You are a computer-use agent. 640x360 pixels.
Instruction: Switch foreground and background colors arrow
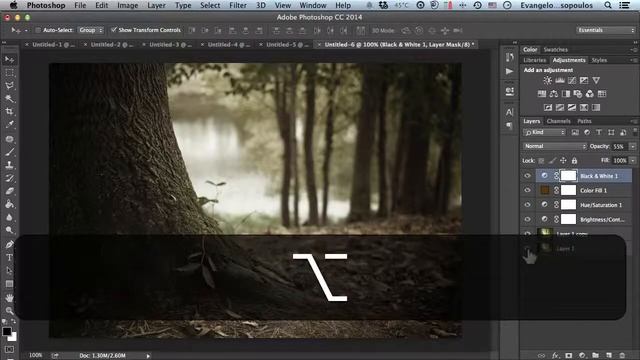click(x=13, y=322)
